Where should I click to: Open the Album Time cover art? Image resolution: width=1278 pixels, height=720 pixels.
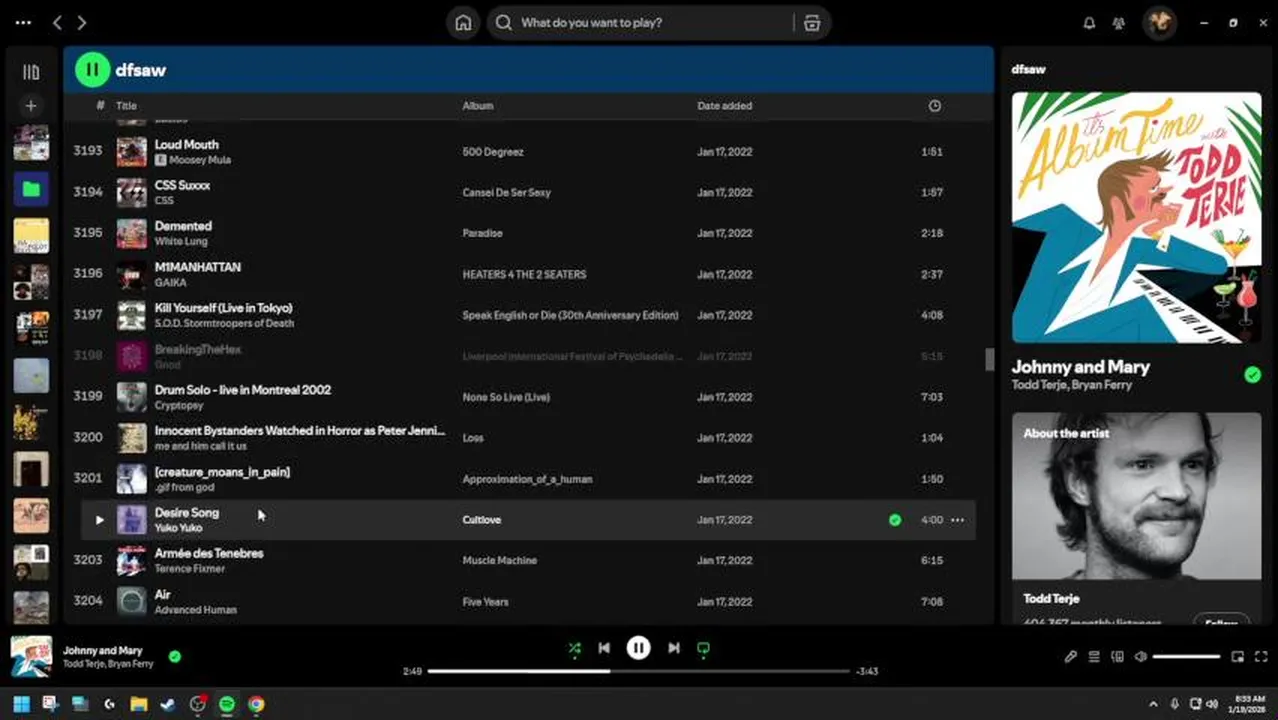pyautogui.click(x=1136, y=217)
